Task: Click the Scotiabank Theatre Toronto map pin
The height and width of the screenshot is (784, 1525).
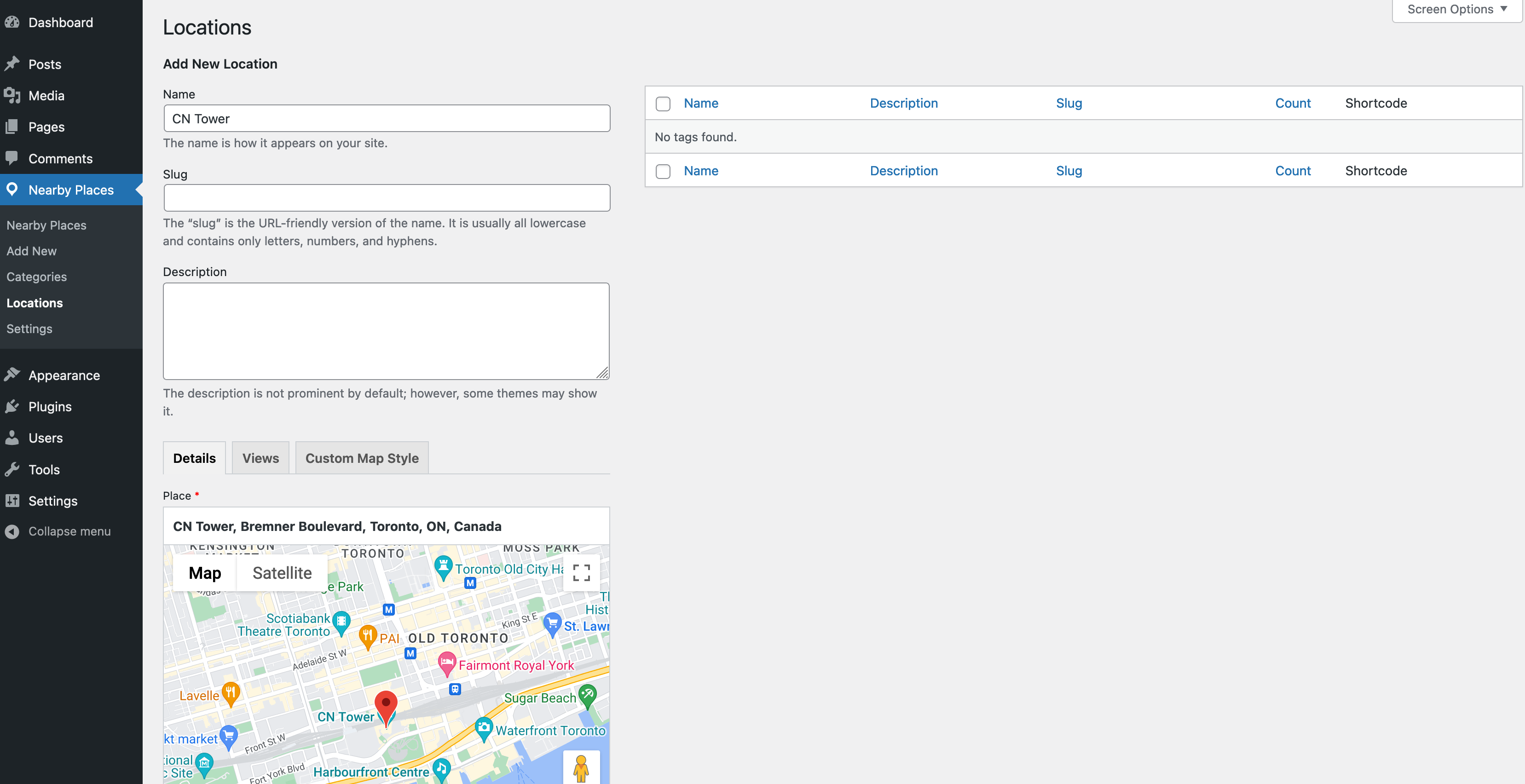Action: point(341,623)
